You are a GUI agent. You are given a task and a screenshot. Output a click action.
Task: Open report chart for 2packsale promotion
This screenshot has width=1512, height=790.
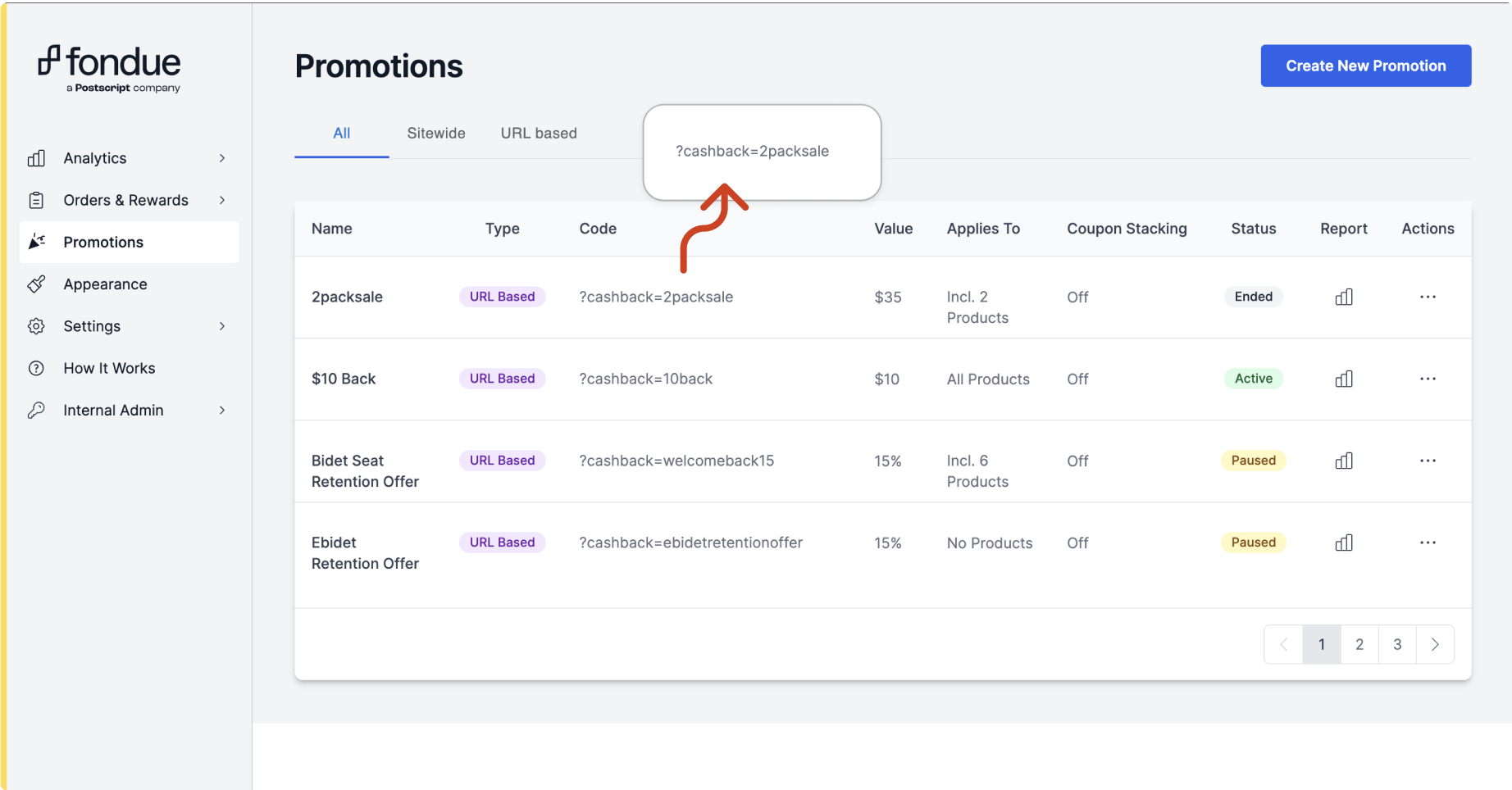coord(1343,297)
